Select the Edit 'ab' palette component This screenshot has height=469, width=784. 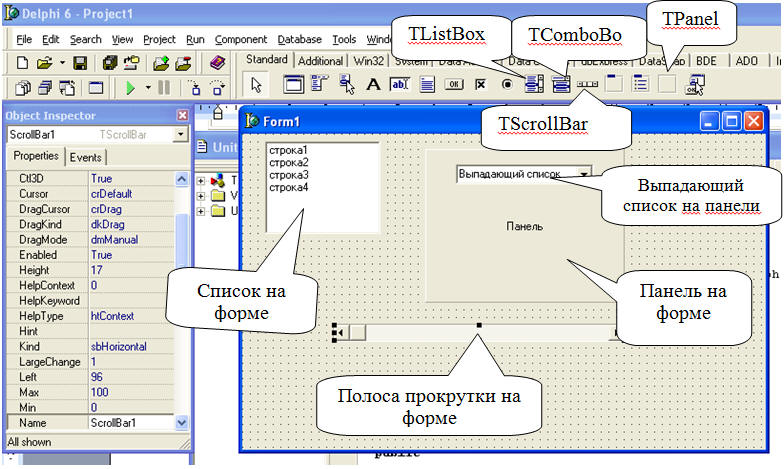coord(400,84)
